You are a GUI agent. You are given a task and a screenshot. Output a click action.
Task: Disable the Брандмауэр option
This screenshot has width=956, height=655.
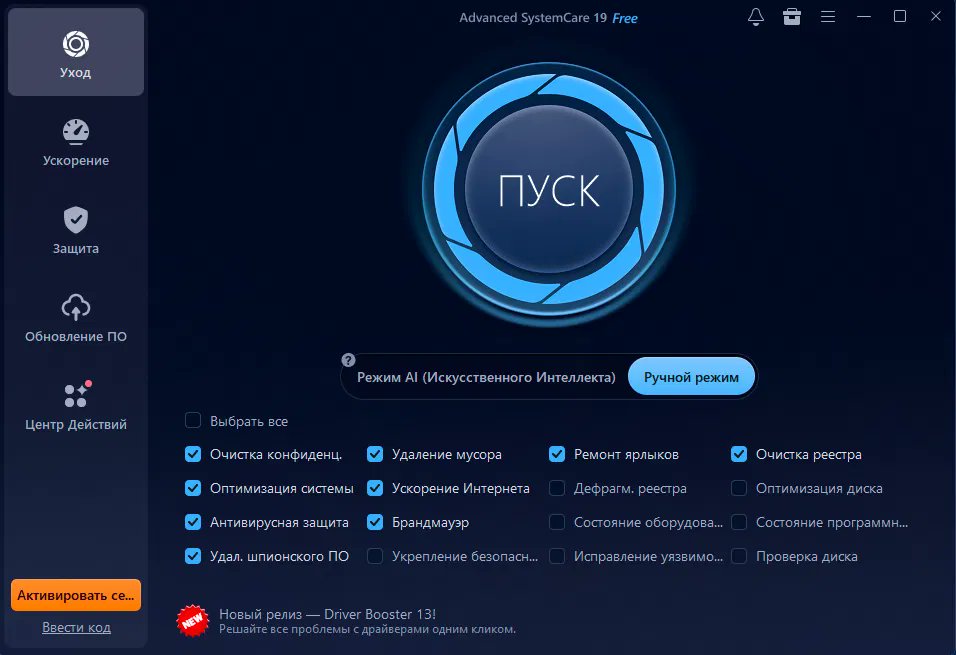[375, 522]
